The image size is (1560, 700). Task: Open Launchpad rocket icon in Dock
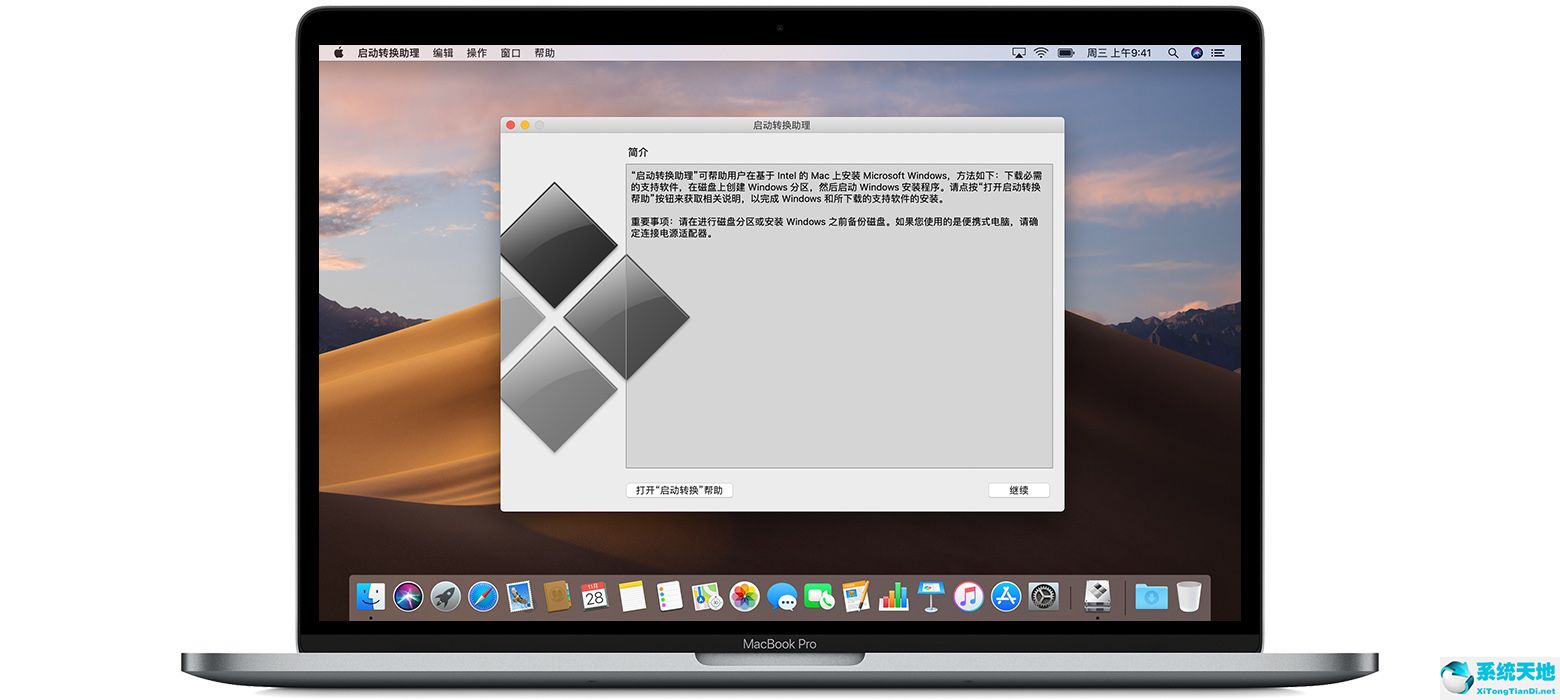point(446,597)
